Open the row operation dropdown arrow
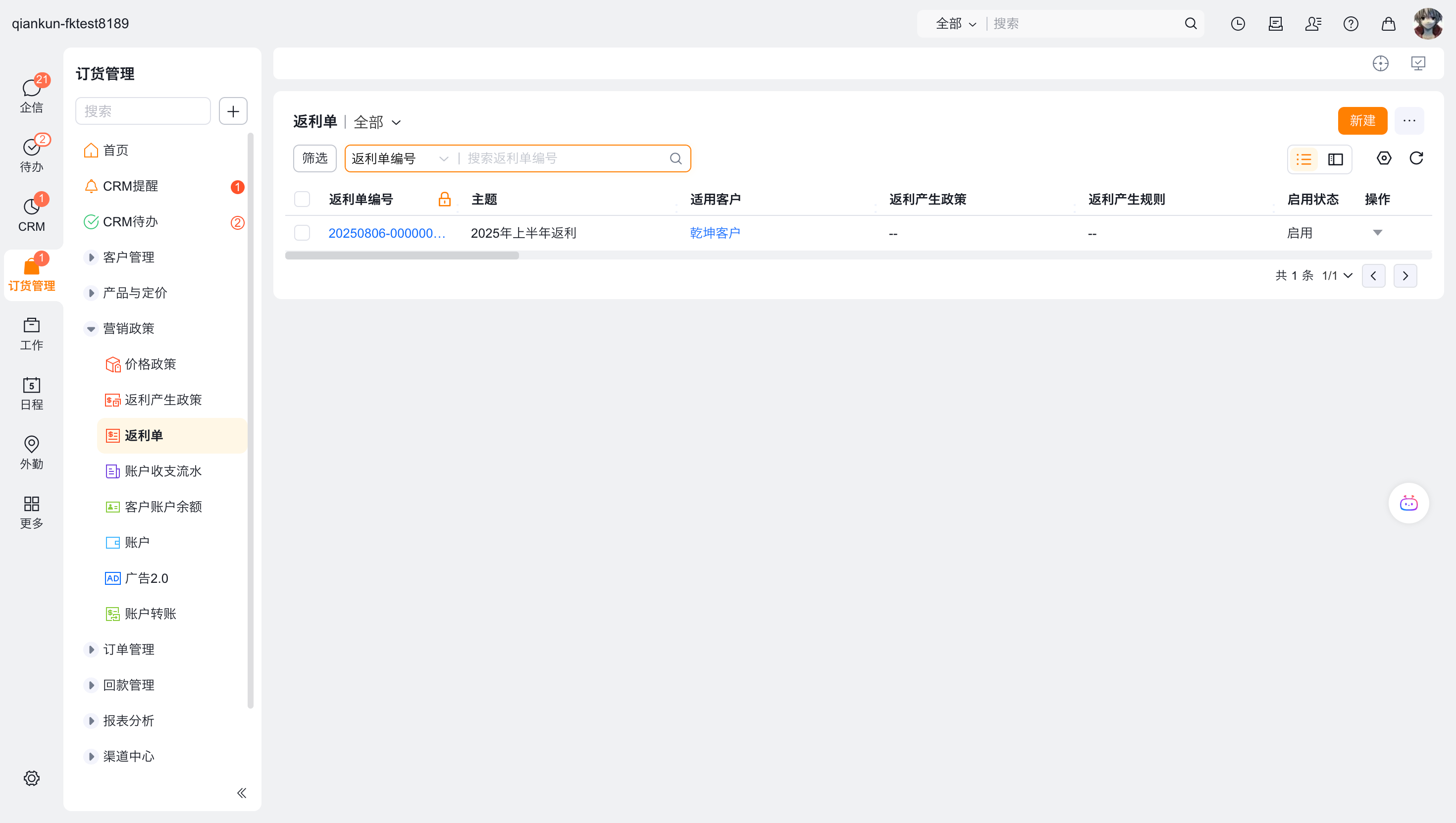Image resolution: width=1456 pixels, height=823 pixels. pos(1377,233)
